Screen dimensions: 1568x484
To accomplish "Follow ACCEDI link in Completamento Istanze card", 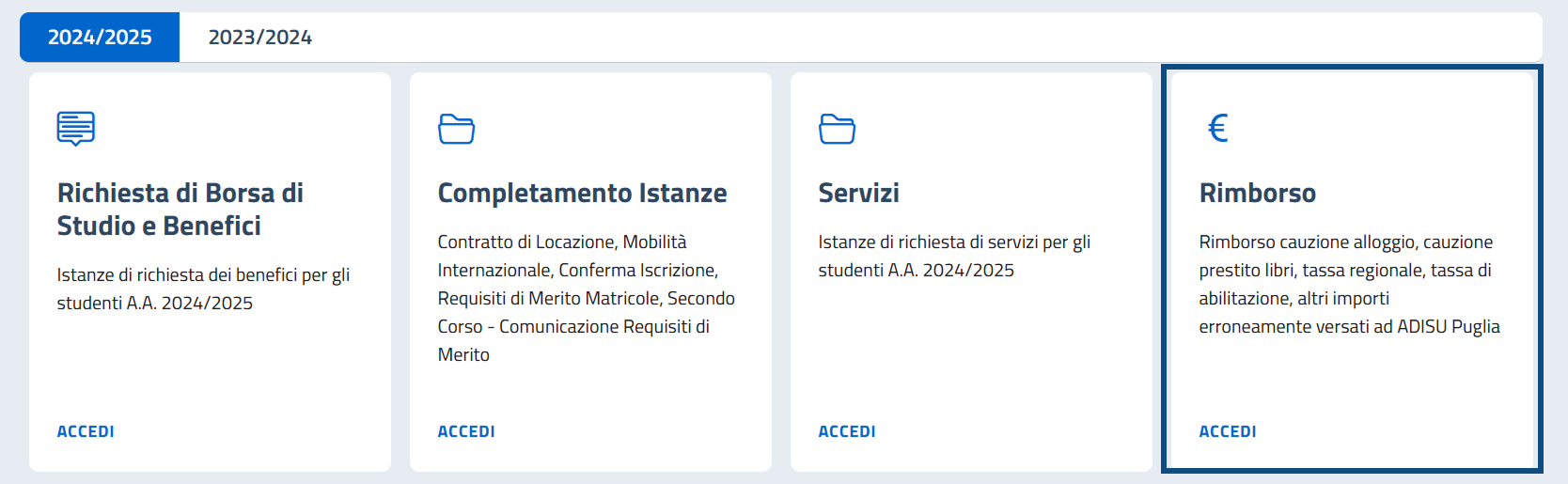I will 466,431.
